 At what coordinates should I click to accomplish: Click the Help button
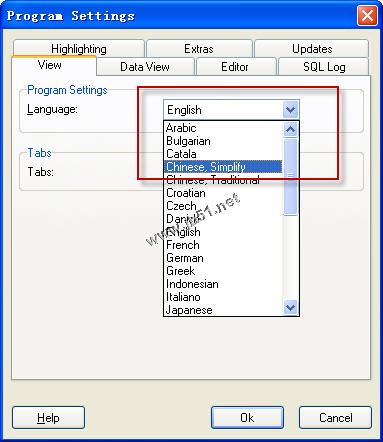(48, 417)
